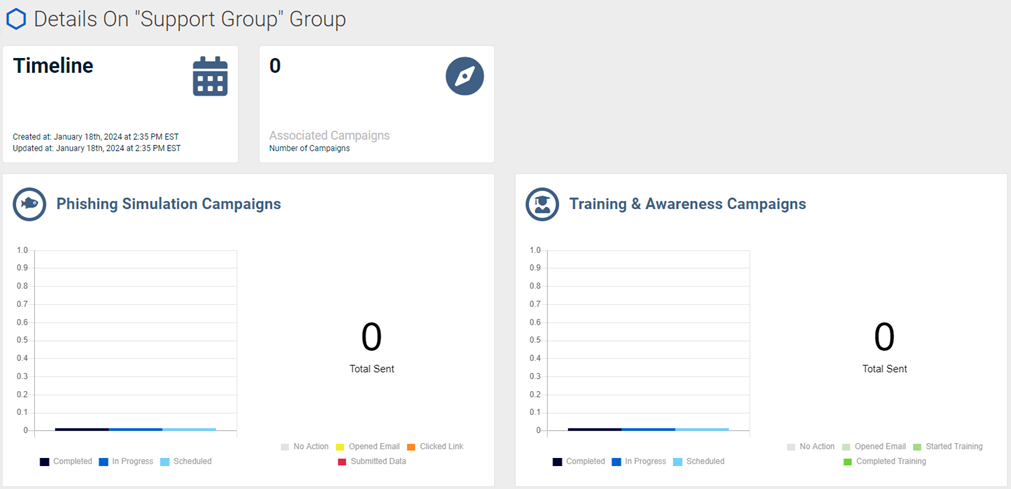Click the Number of Campaigns text
This screenshot has height=489, width=1011.
(x=309, y=148)
